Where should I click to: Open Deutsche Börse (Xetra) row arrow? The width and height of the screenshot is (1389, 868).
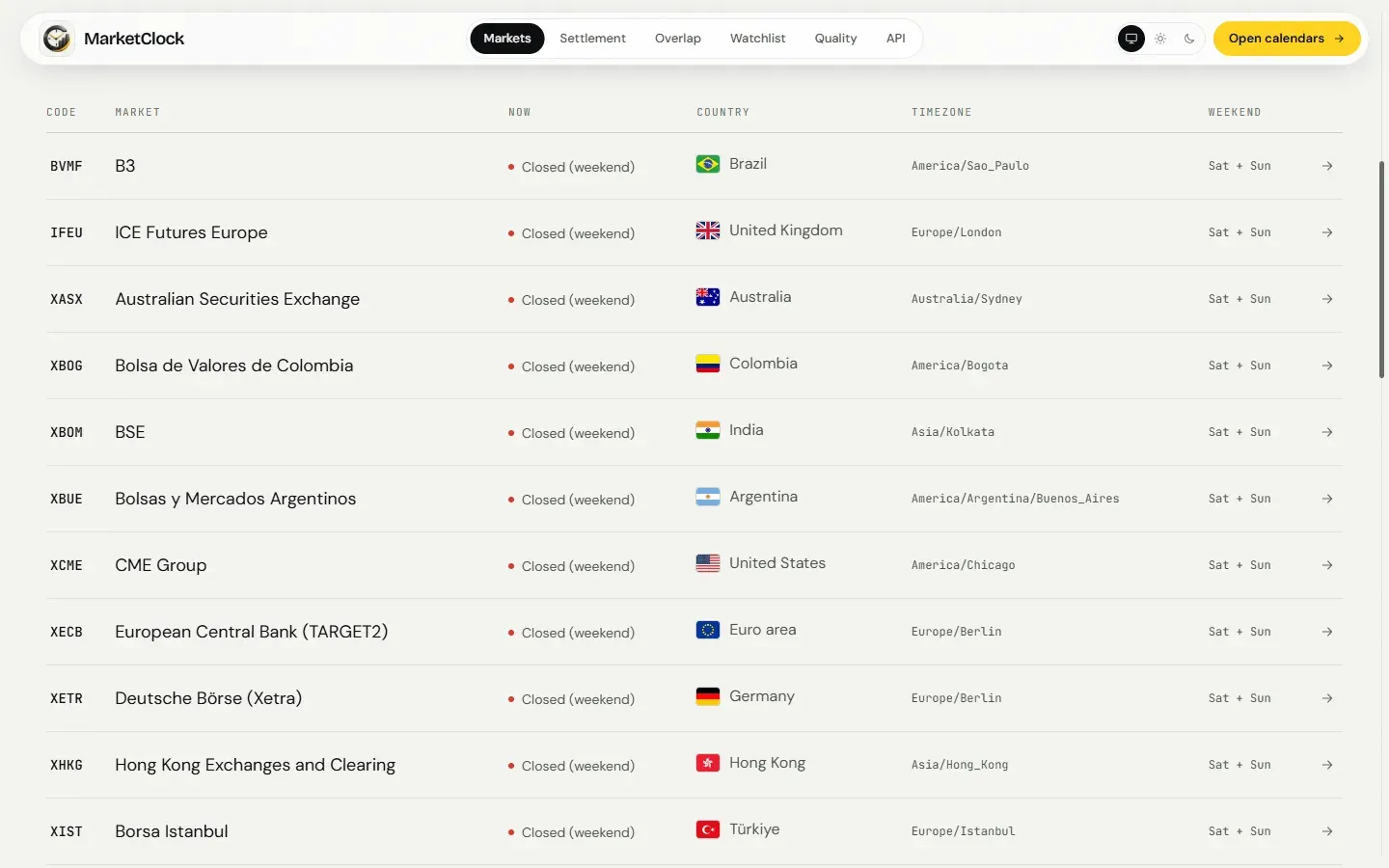1327,698
